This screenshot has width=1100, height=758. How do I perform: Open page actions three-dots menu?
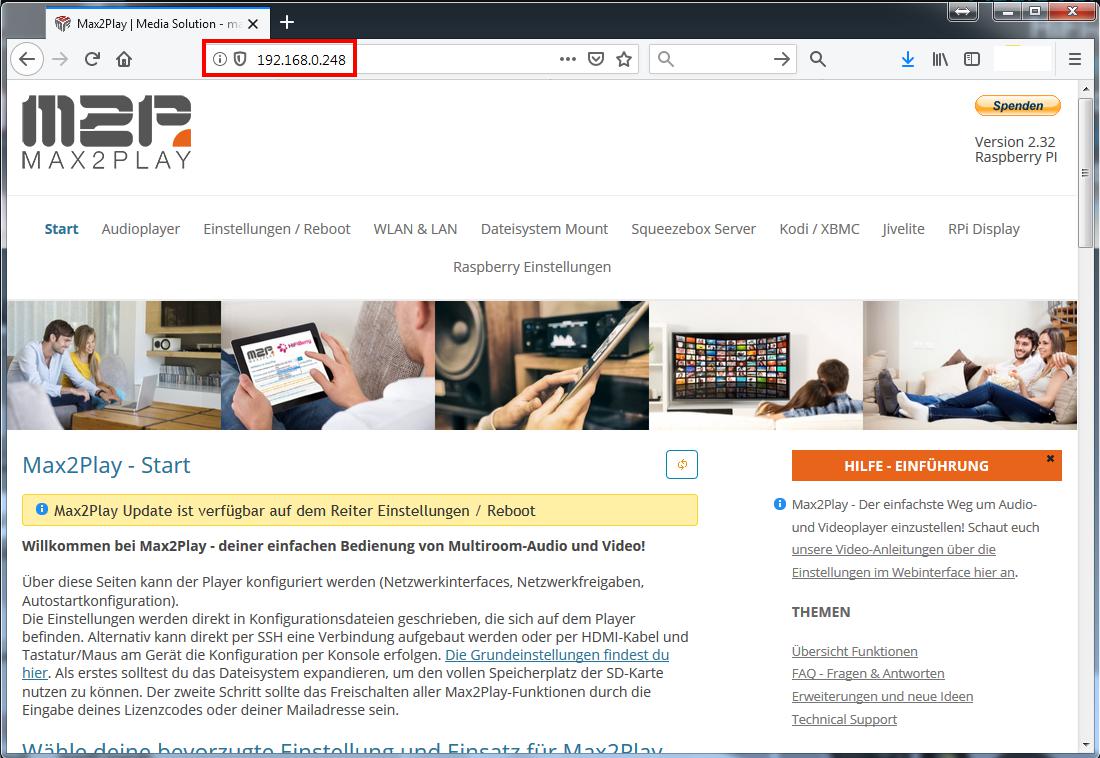pos(568,59)
